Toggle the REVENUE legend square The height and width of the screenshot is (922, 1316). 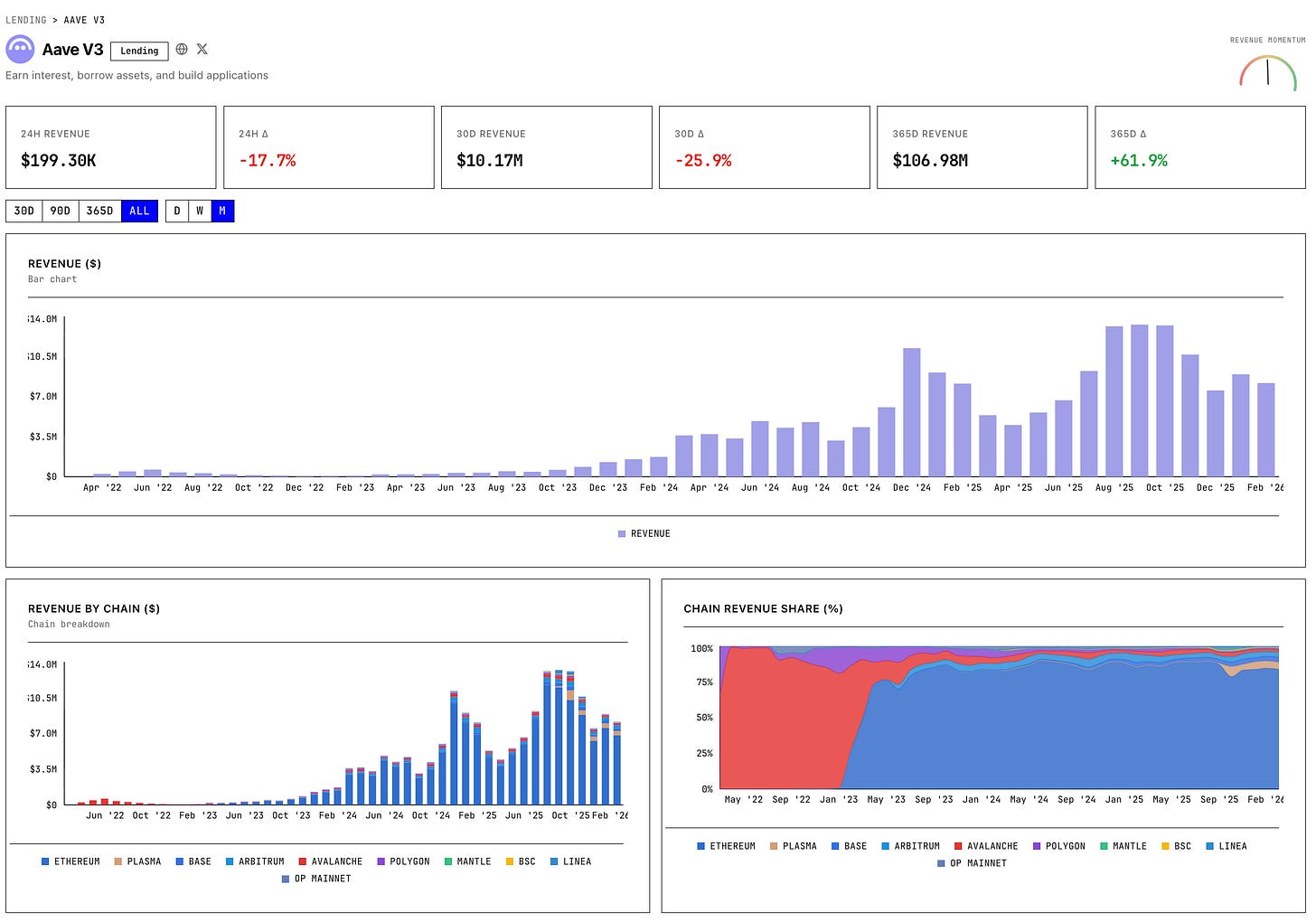[x=622, y=534]
